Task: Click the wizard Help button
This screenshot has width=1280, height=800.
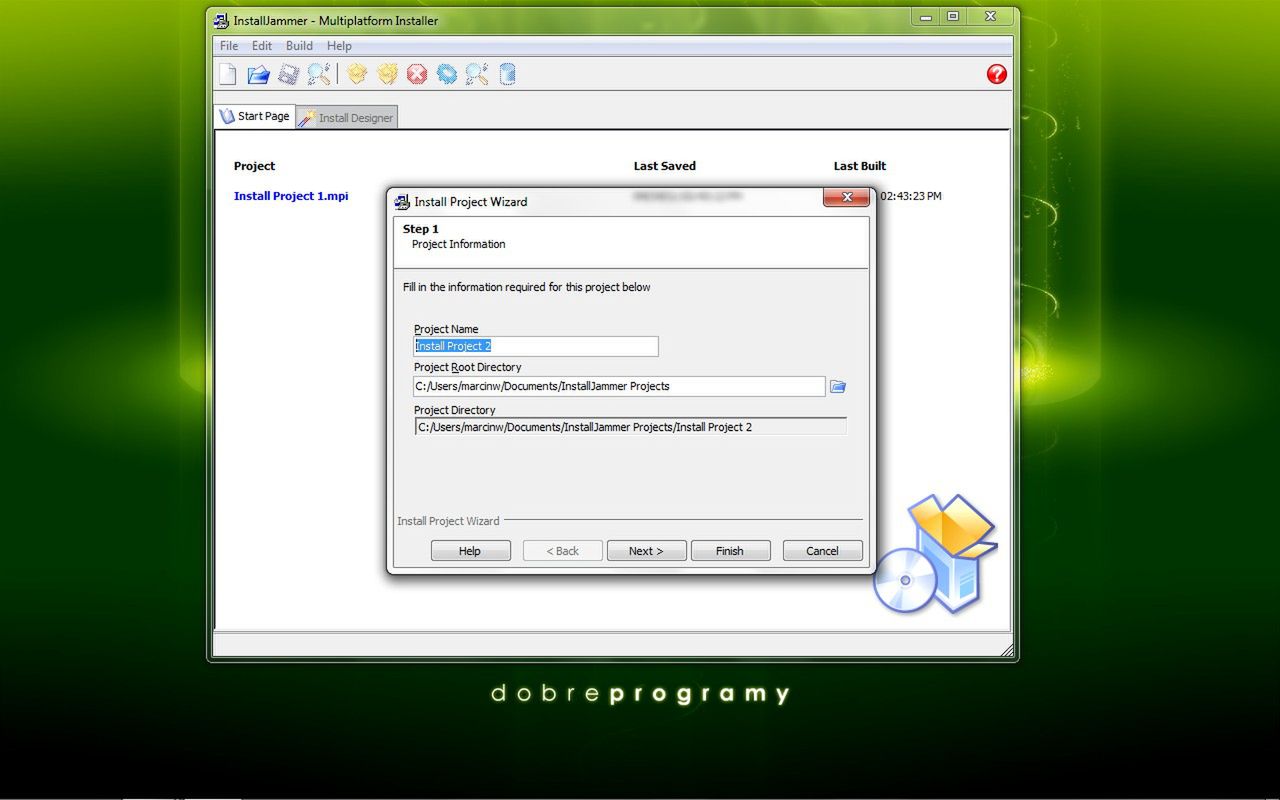Action: (x=470, y=551)
